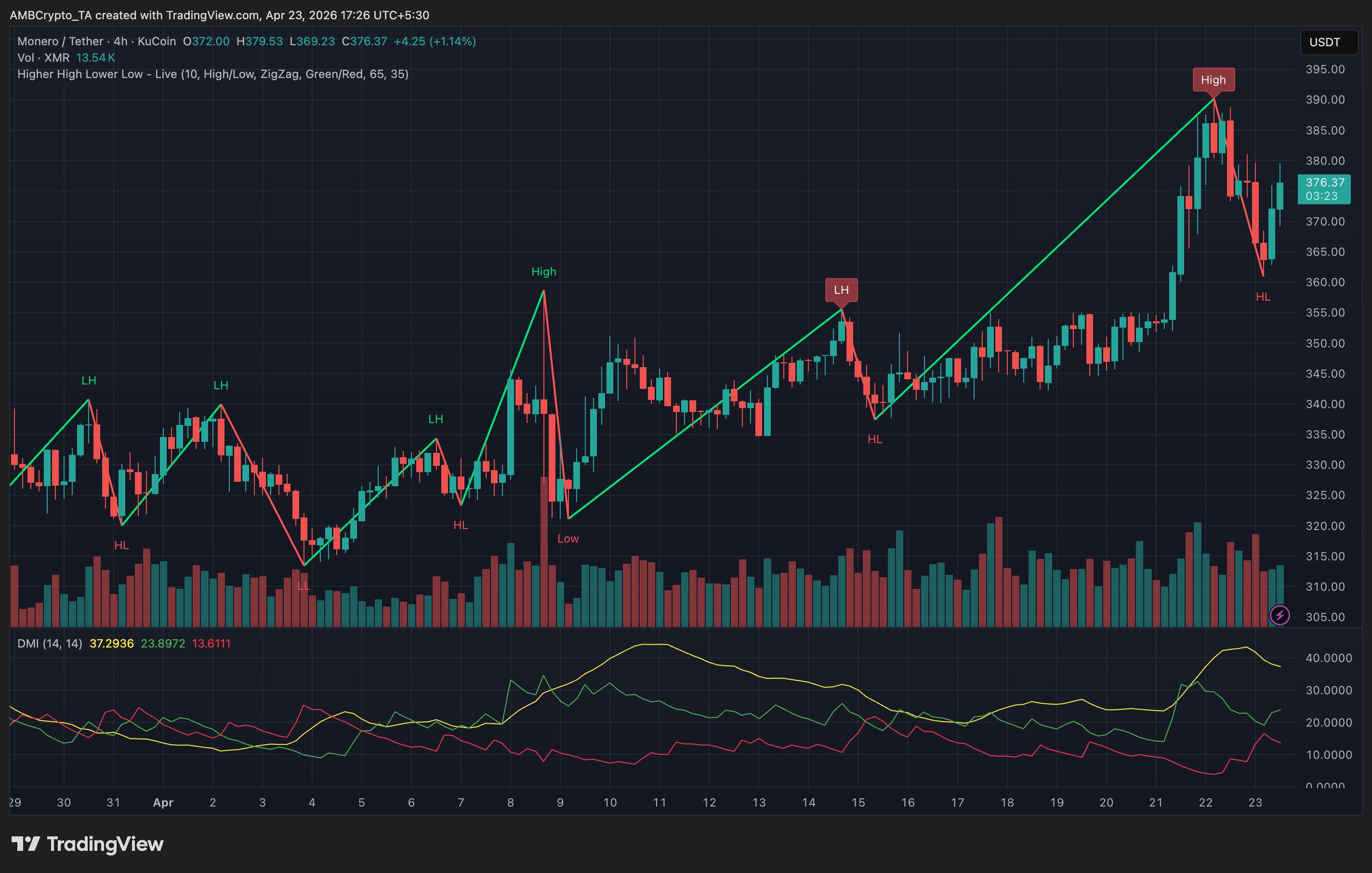1372x873 pixels.
Task: Click the 390.00 level on price axis
Action: tap(1325, 100)
